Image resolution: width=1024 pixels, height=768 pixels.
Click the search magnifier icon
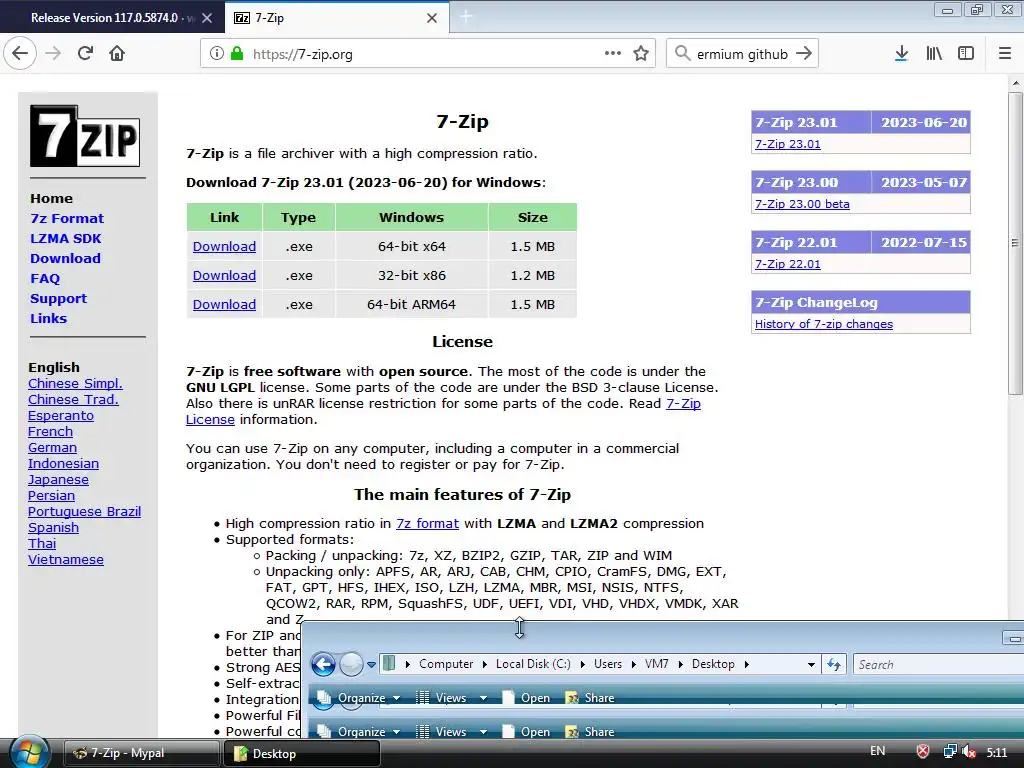pos(682,54)
